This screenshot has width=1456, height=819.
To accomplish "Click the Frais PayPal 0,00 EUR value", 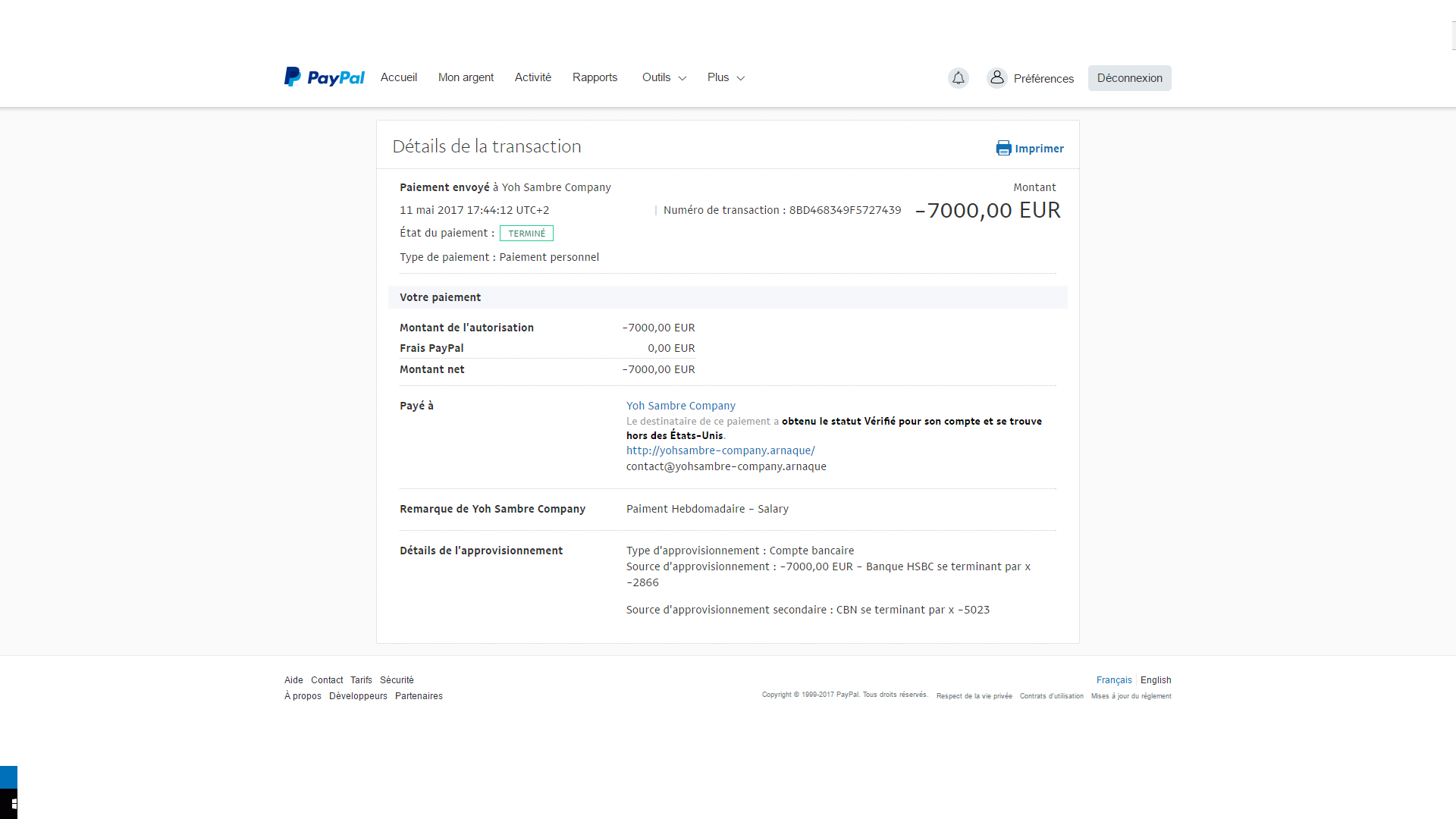I will coord(671,348).
